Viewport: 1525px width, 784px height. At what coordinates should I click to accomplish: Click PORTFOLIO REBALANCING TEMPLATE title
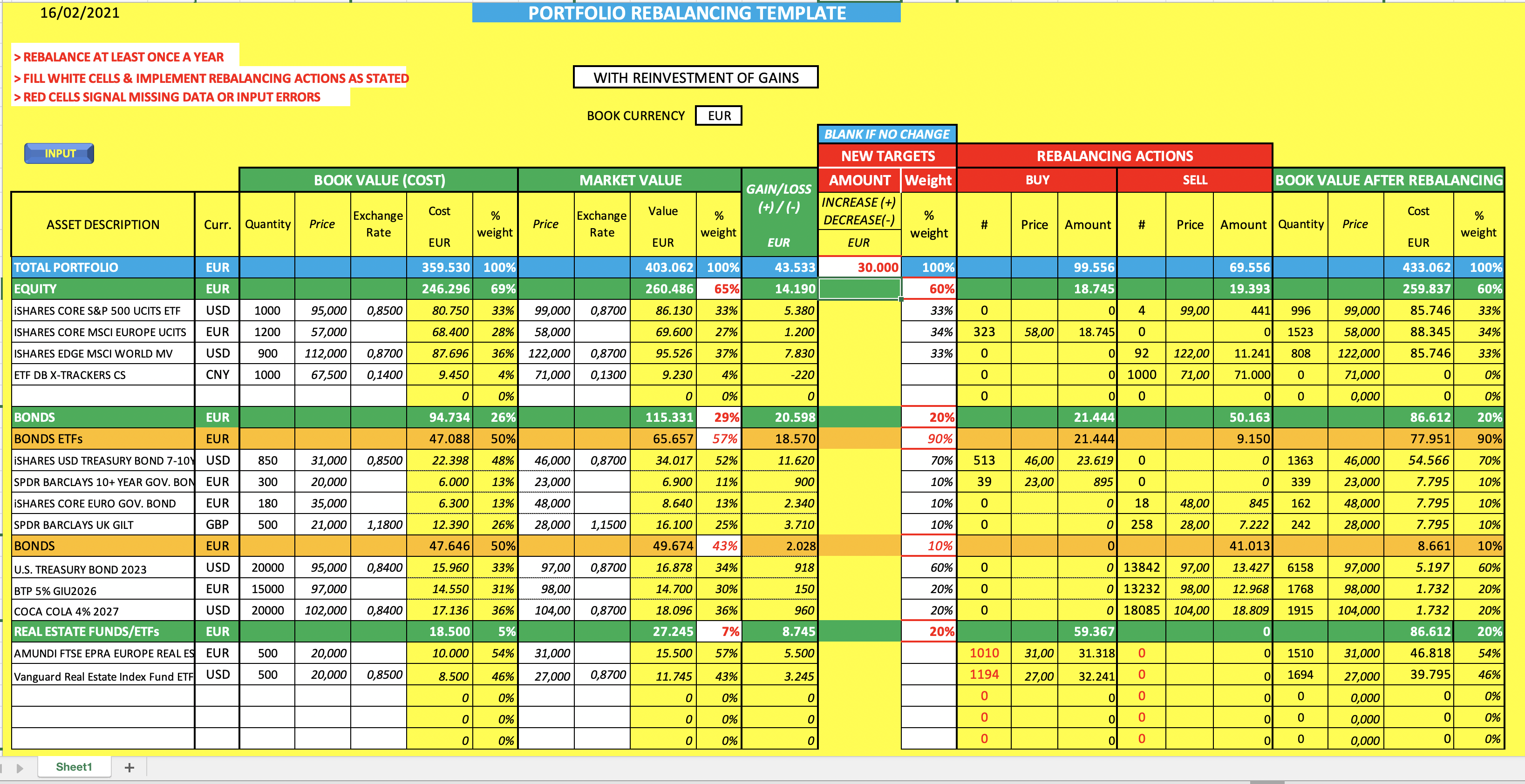687,13
